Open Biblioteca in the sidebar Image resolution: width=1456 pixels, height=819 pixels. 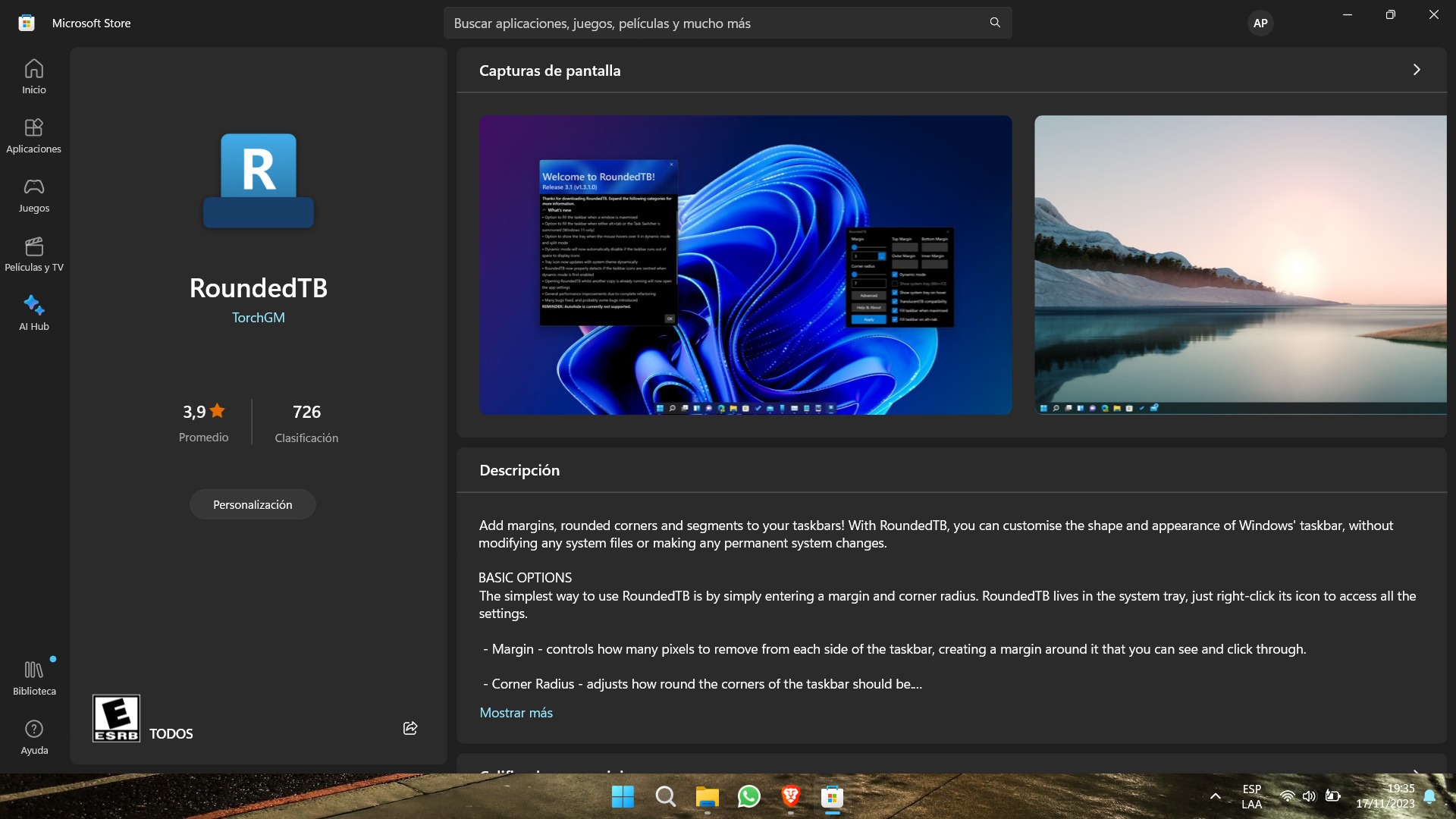point(33,677)
